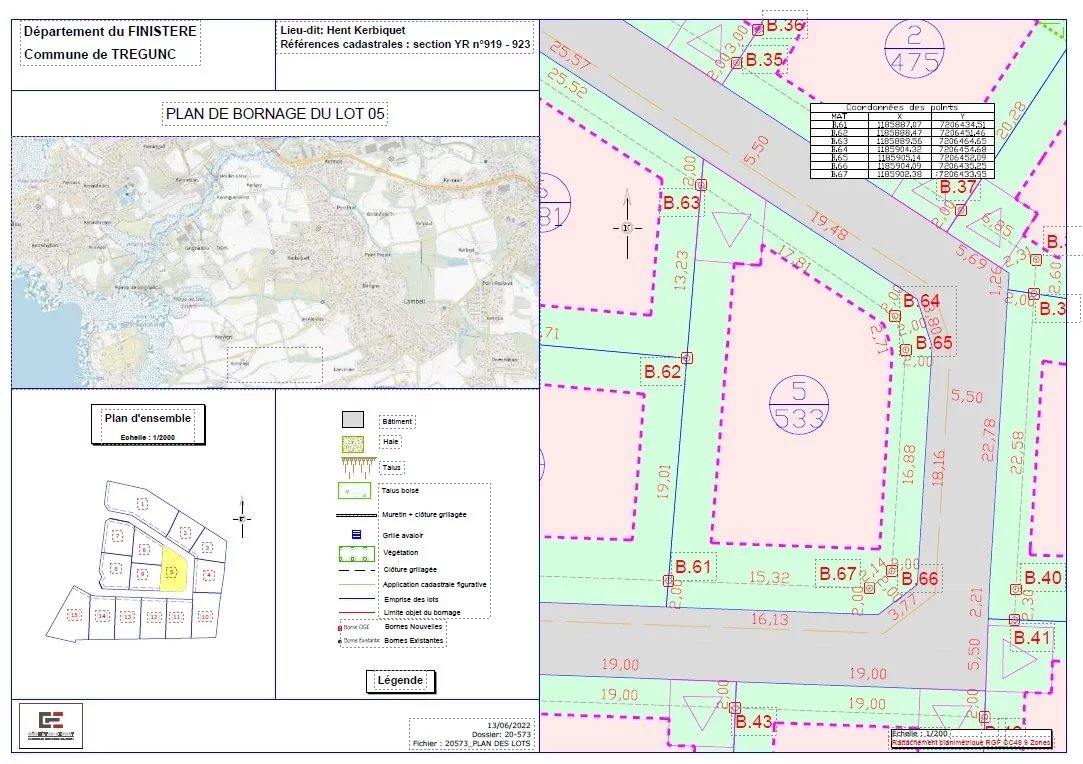The width and height of the screenshot is (1083, 764).
Task: Click the Grille avaloir blue icon
Action: point(354,535)
